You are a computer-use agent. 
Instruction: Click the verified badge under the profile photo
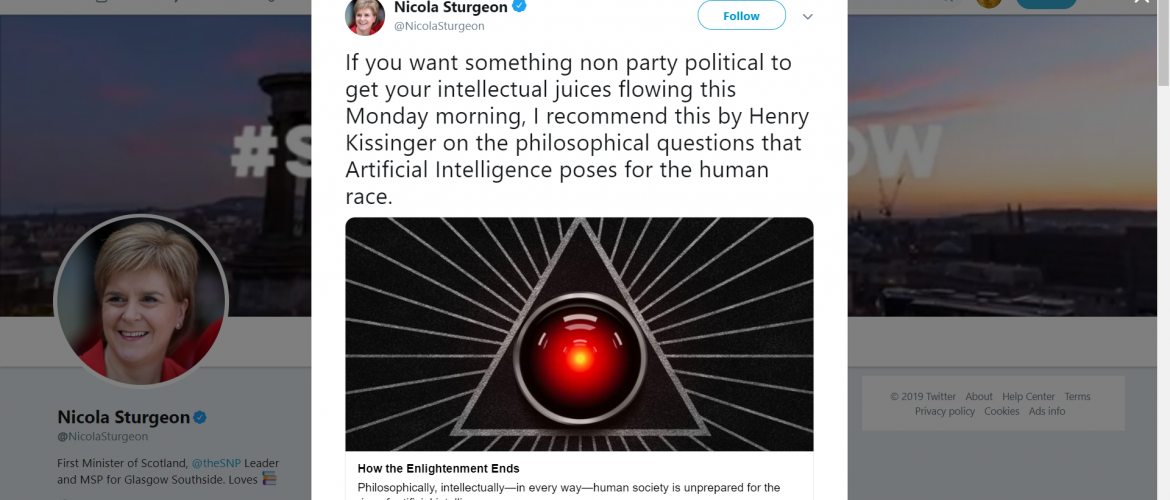(x=200, y=417)
